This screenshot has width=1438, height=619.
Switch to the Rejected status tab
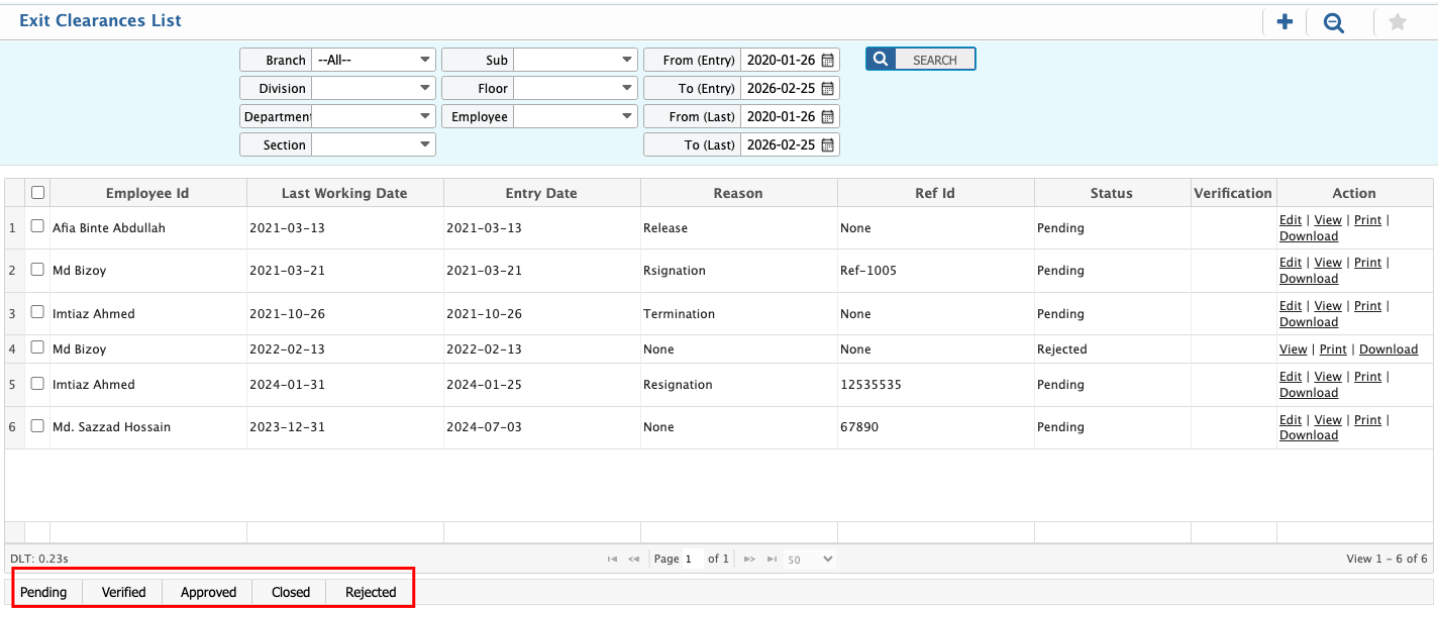[370, 592]
